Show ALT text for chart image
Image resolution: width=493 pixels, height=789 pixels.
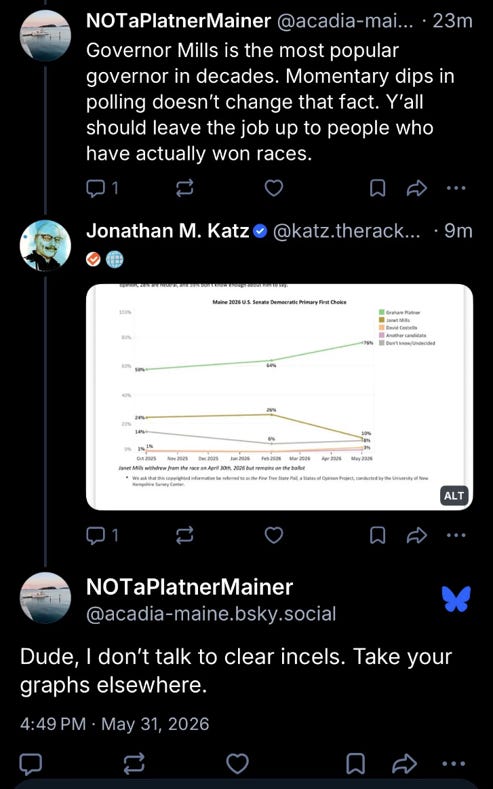[x=454, y=496]
